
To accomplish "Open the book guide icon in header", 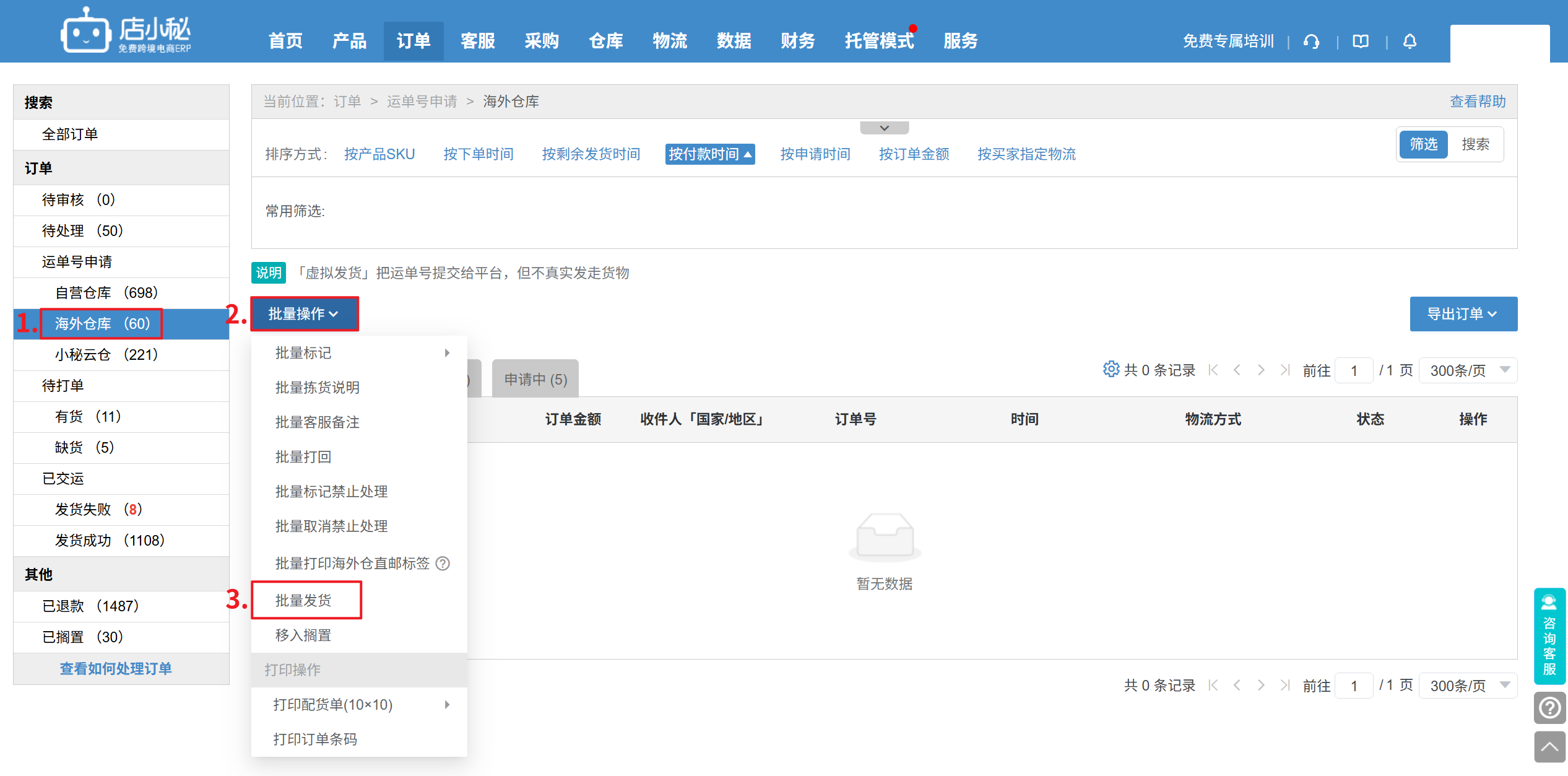I will 1360,41.
